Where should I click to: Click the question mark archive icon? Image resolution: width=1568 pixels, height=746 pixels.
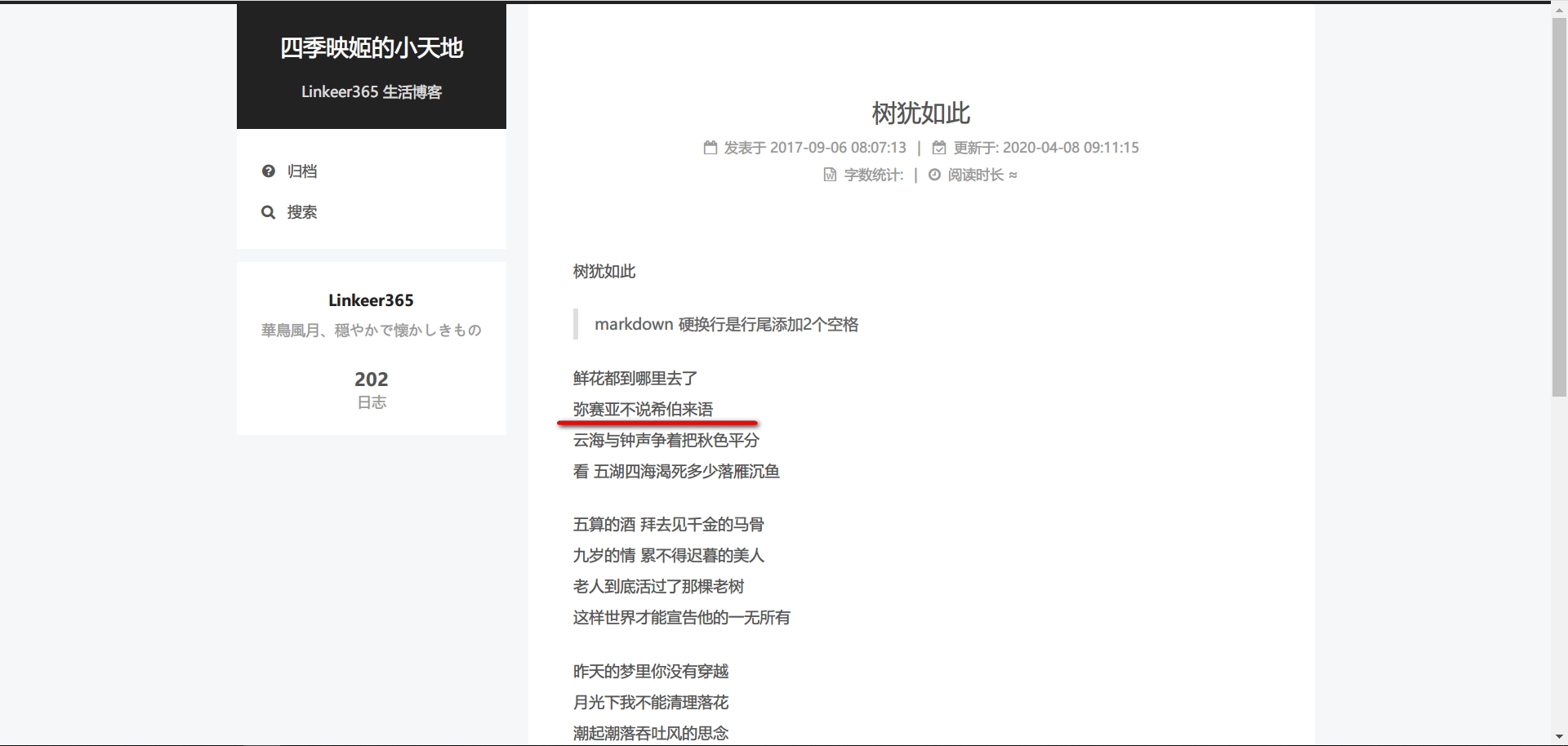268,171
